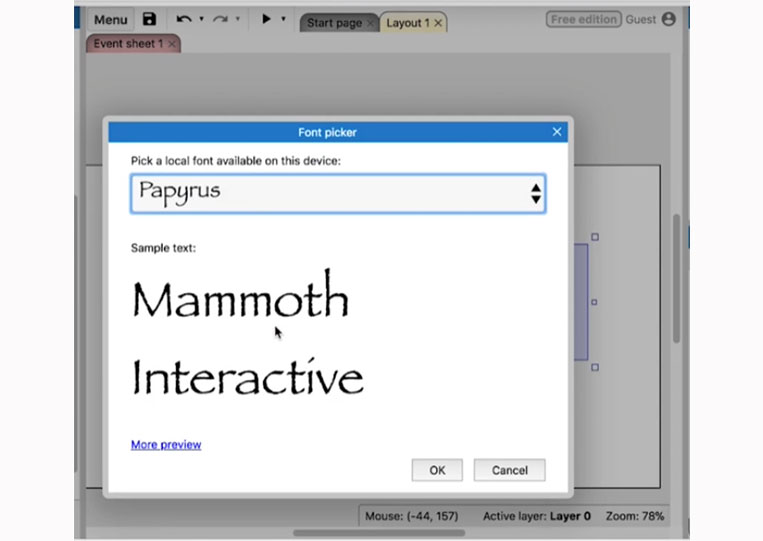The width and height of the screenshot is (763, 541).
Task: Close the Event sheet 1 tab
Action: pos(172,44)
